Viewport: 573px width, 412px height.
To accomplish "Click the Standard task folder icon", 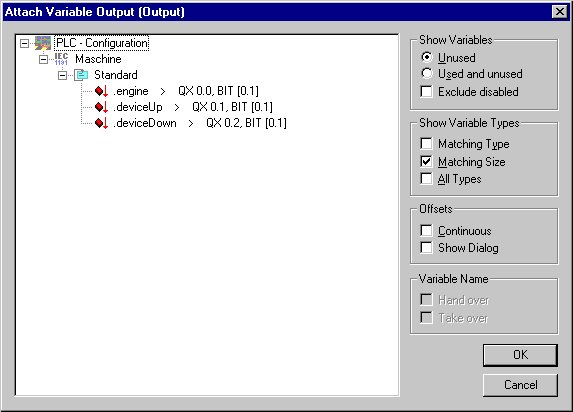I will click(81, 75).
